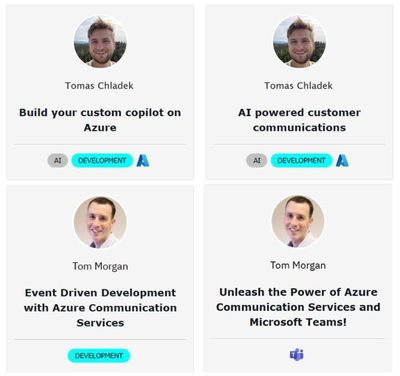Open the Build your custom copilot on Azure session

coord(100,120)
